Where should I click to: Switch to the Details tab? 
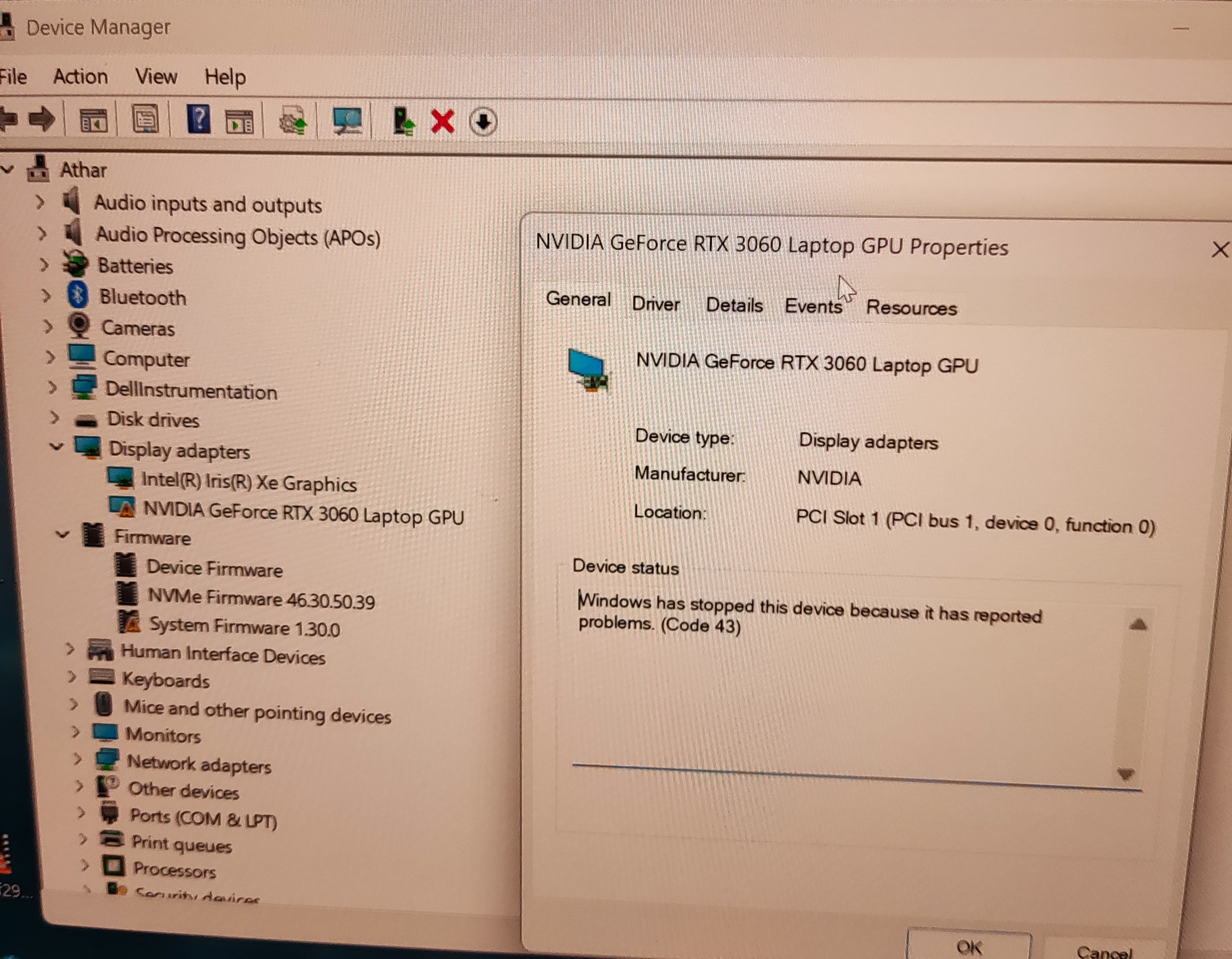pos(734,305)
